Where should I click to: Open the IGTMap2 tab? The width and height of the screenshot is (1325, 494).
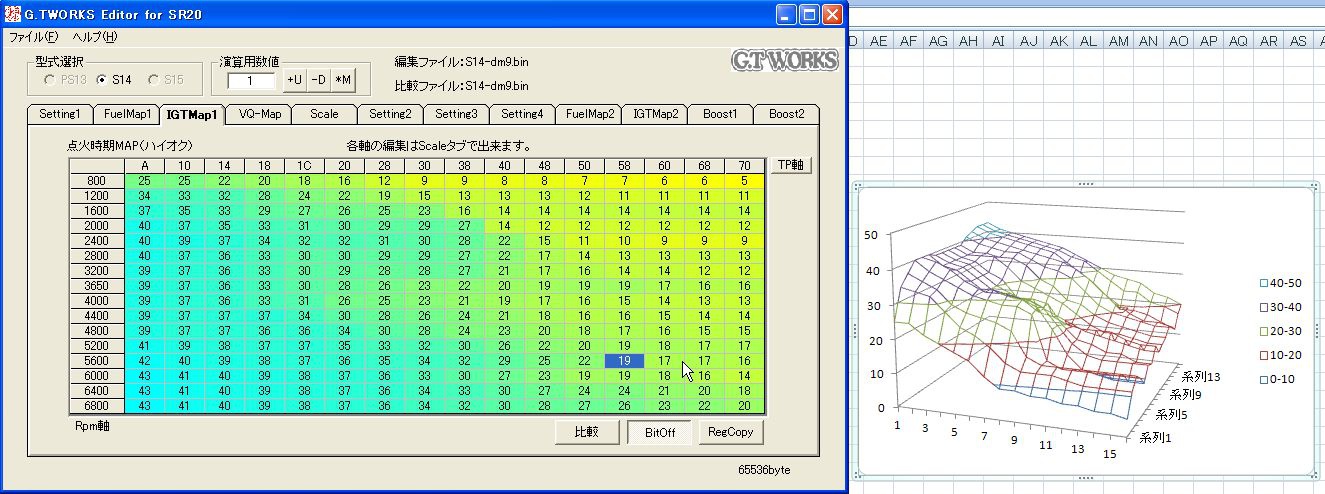pos(654,114)
